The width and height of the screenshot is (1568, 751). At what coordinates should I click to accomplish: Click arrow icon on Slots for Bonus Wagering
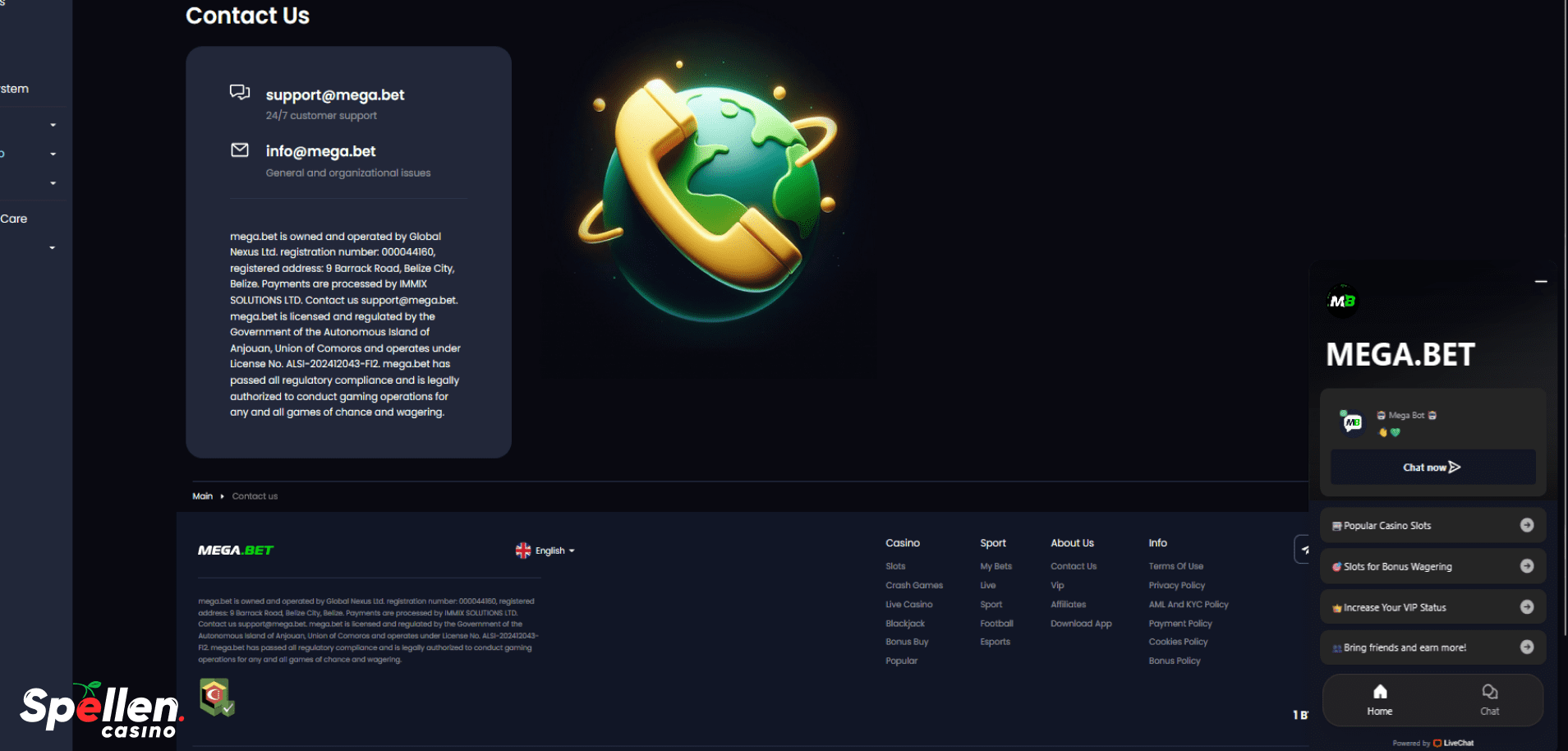point(1527,566)
